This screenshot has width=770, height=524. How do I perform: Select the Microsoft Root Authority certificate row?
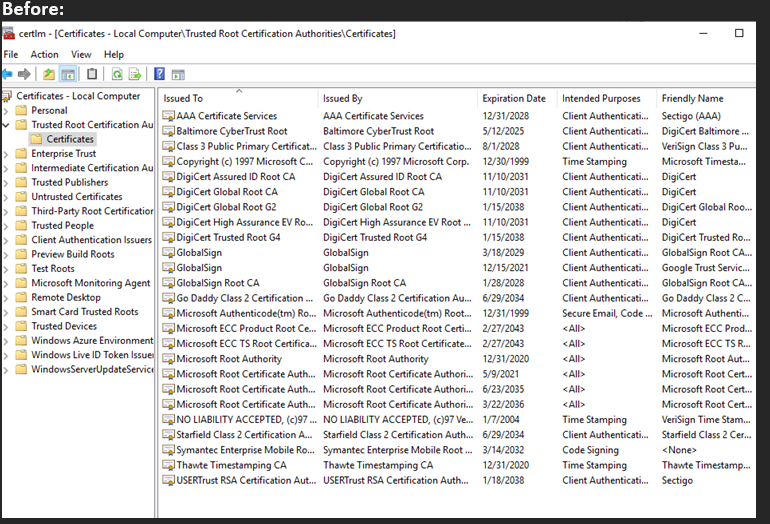click(x=229, y=359)
